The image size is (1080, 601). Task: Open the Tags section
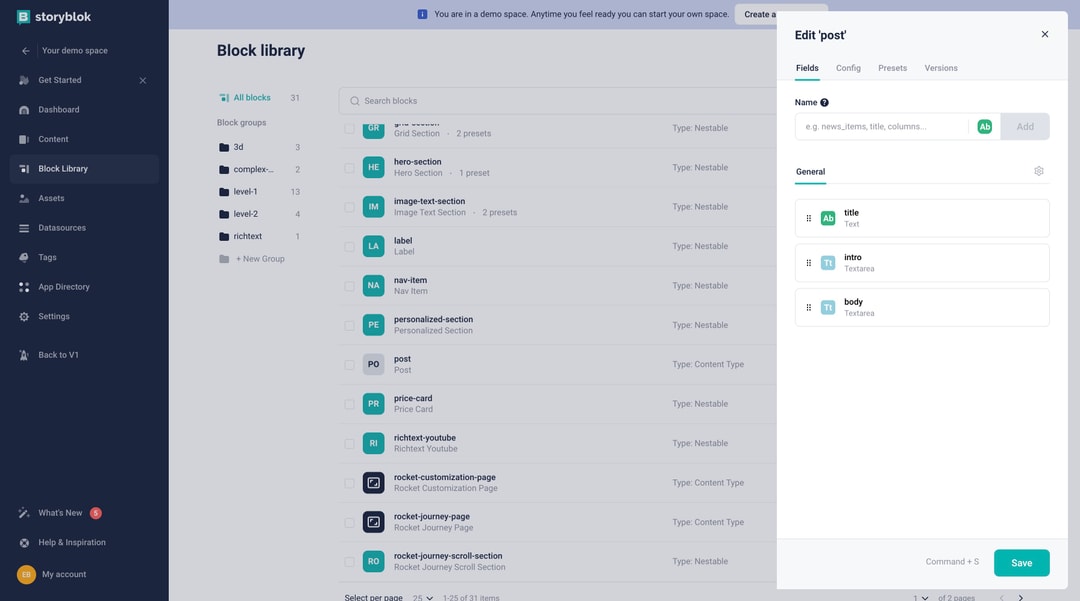click(47, 257)
